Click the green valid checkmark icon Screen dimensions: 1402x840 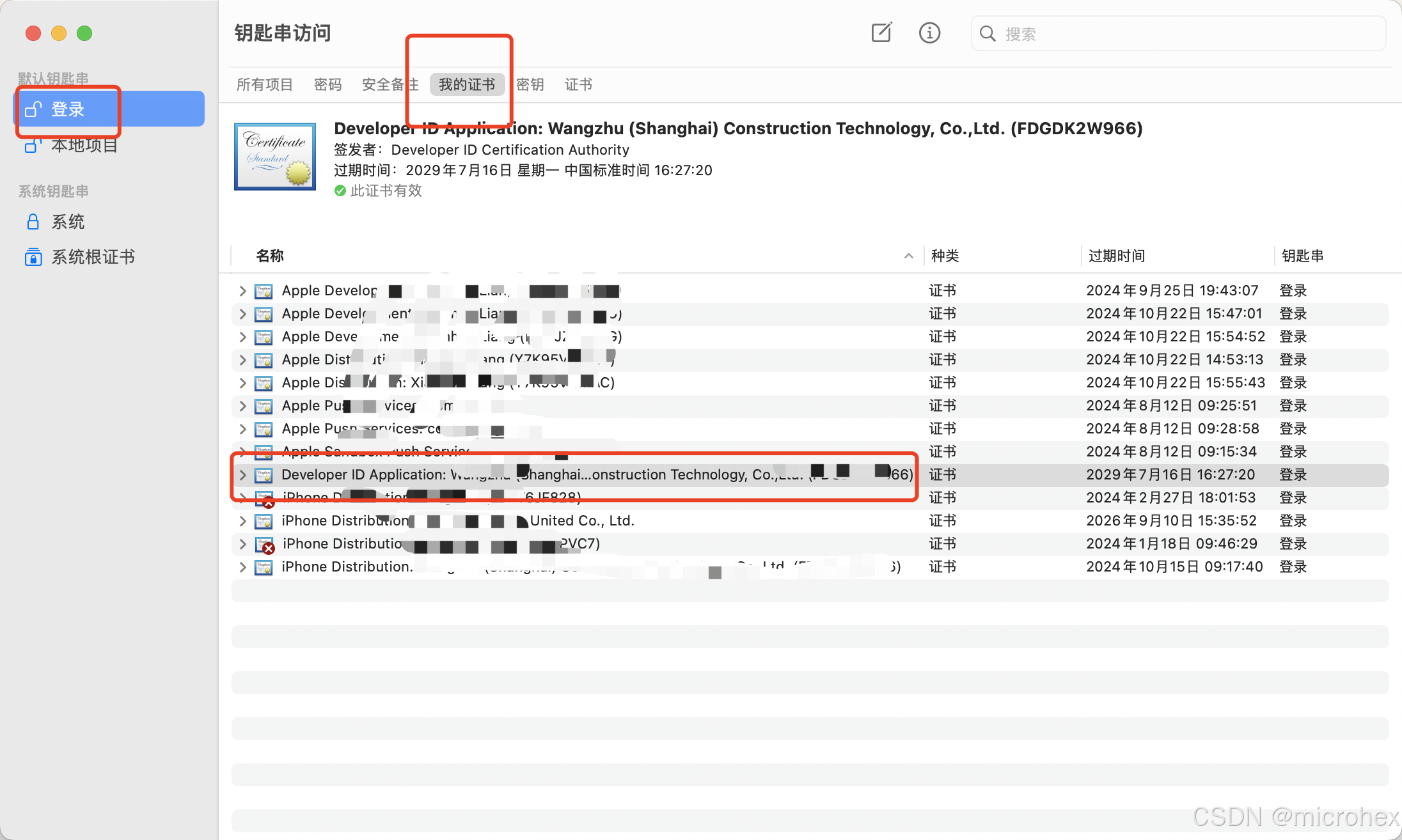click(x=340, y=191)
